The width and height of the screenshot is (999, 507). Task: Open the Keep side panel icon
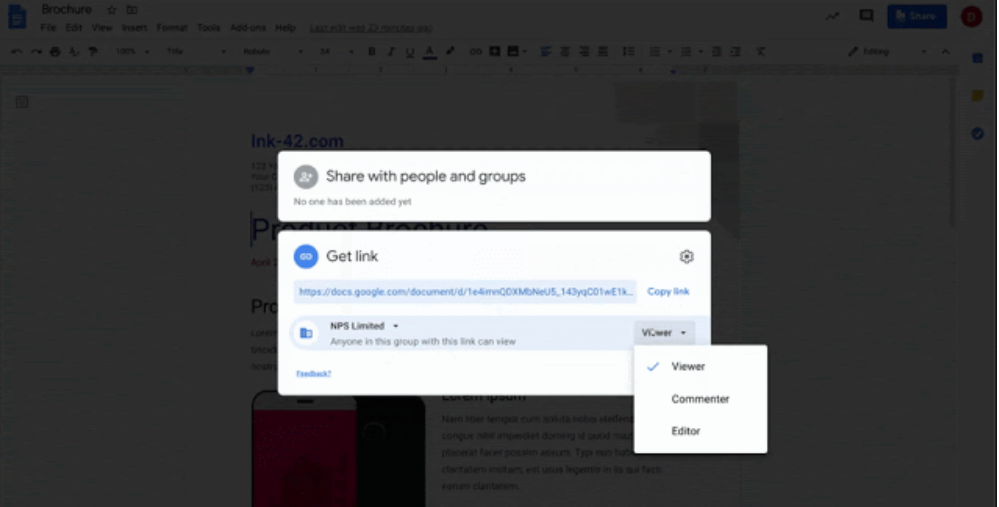point(978,96)
